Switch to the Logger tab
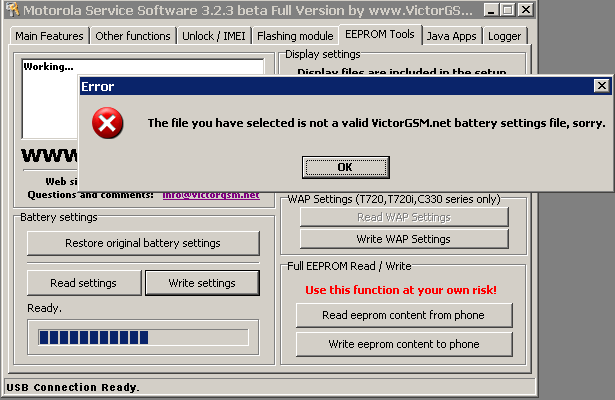This screenshot has height=400, width=615. click(504, 36)
